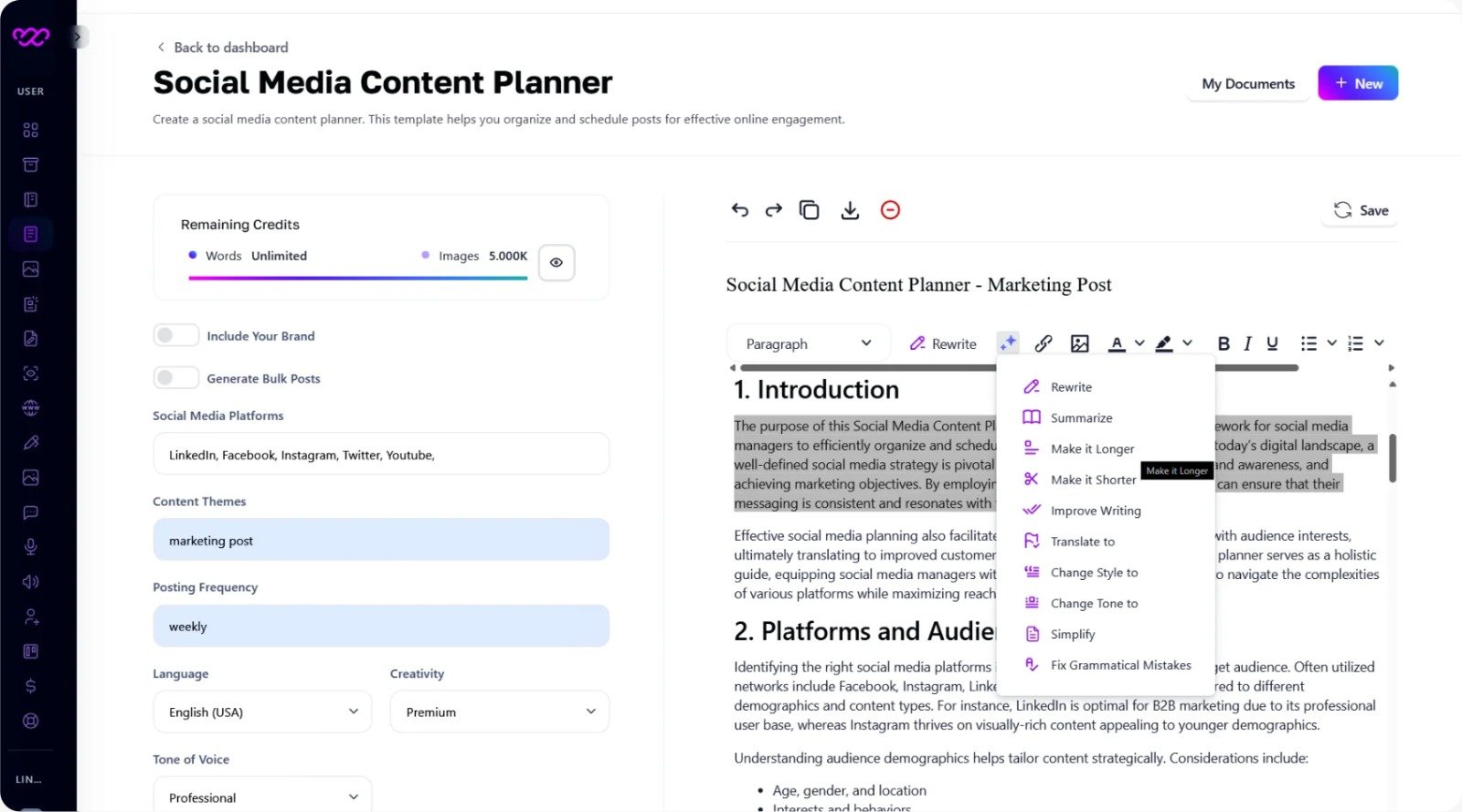
Task: Open Tone of Voice dropdown Professional
Action: [262, 796]
